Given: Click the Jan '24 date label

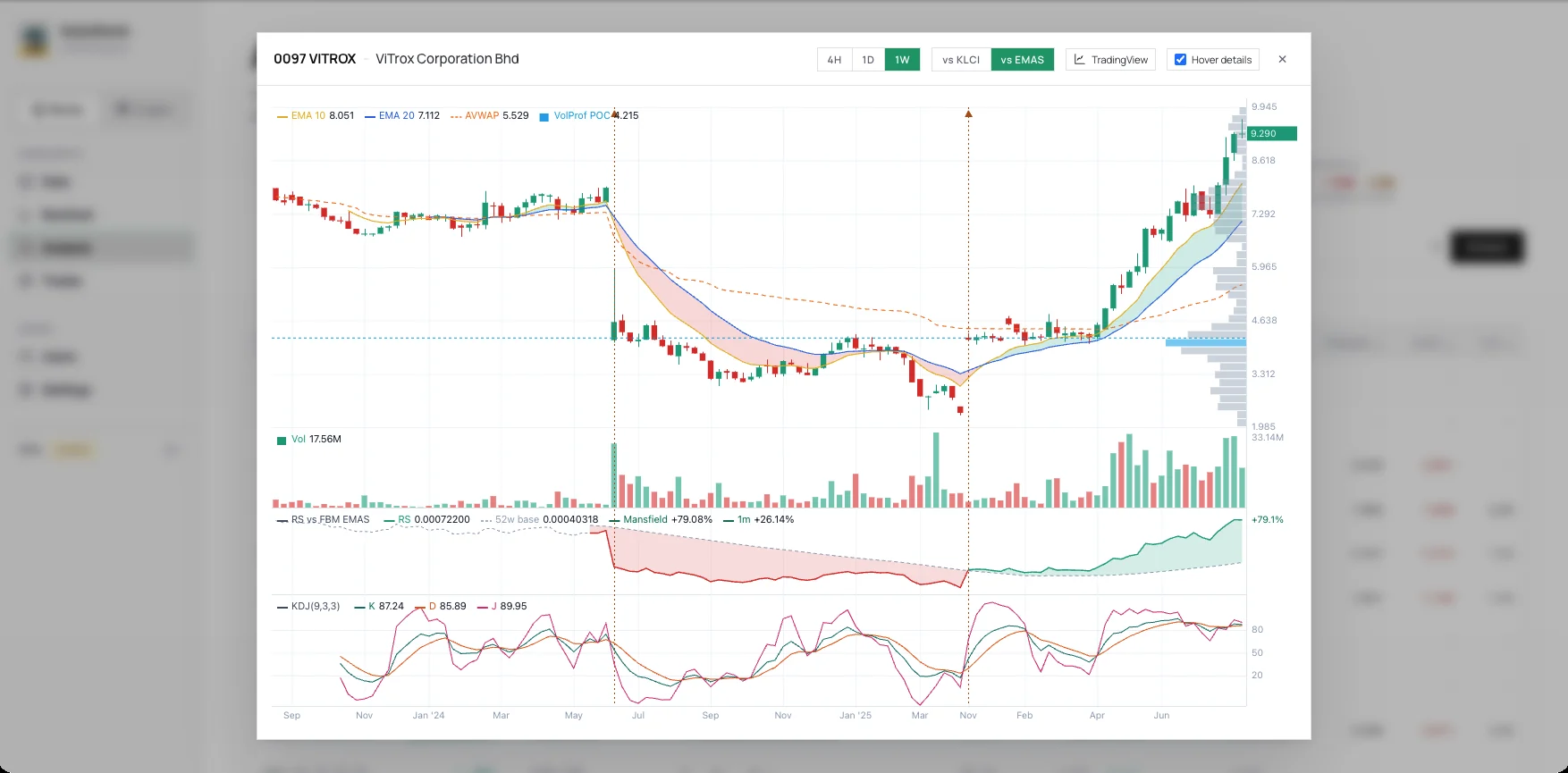Looking at the screenshot, I should click(x=428, y=715).
